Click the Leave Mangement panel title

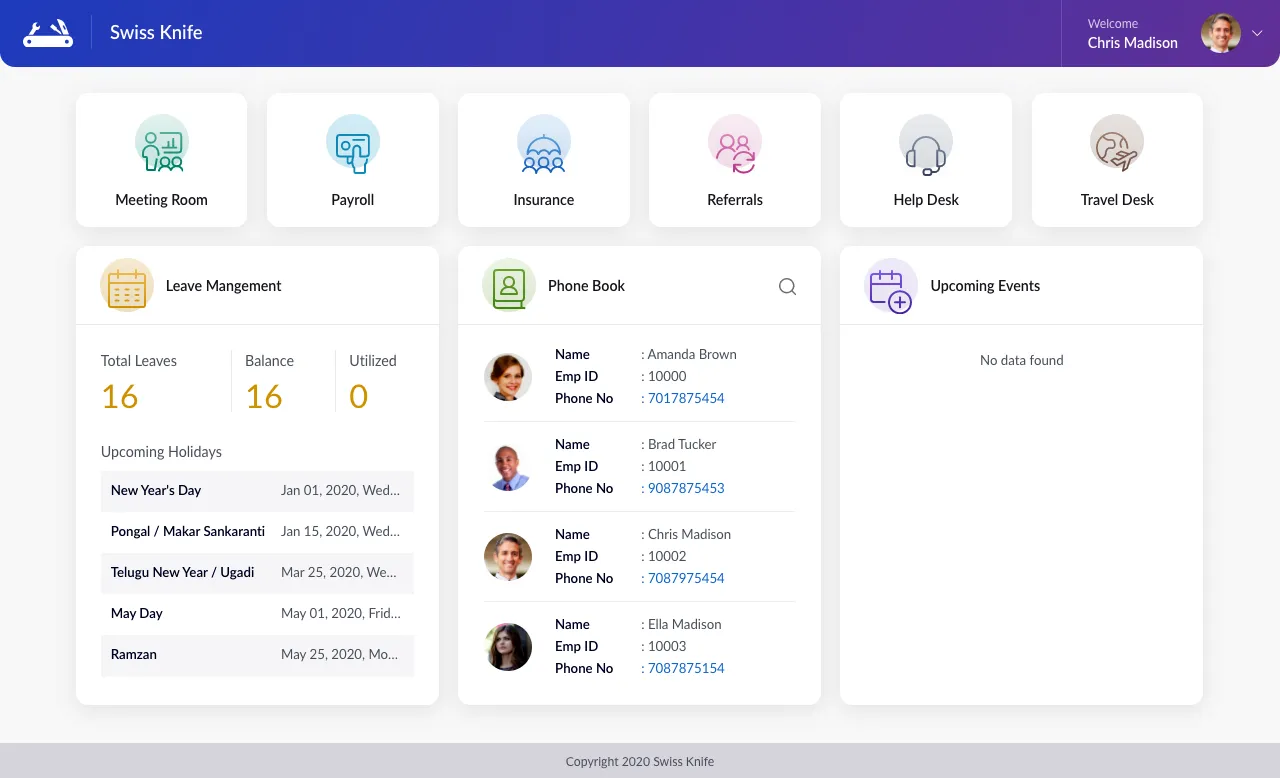point(223,286)
